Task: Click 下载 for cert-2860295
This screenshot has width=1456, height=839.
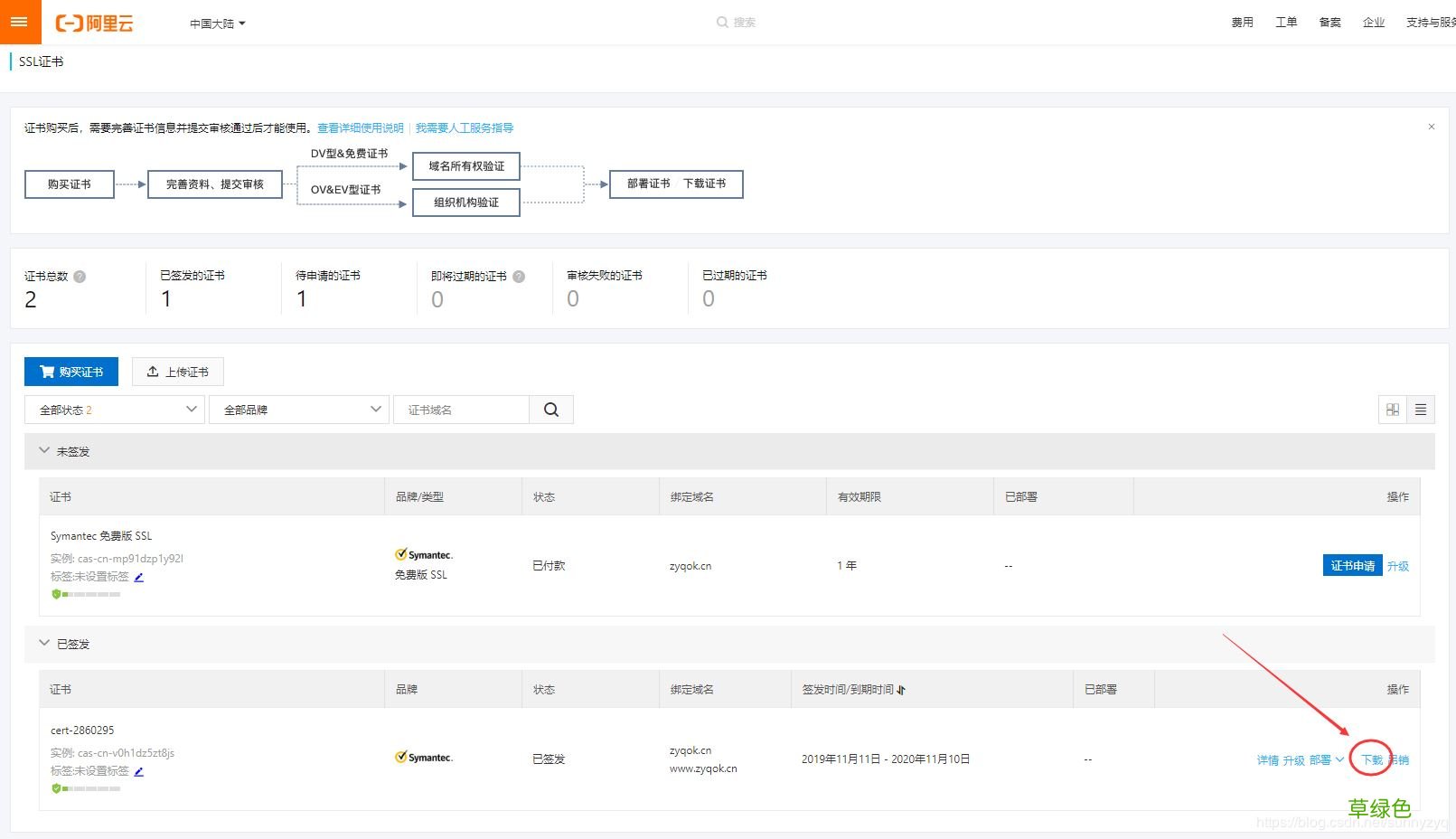Action: [1372, 760]
